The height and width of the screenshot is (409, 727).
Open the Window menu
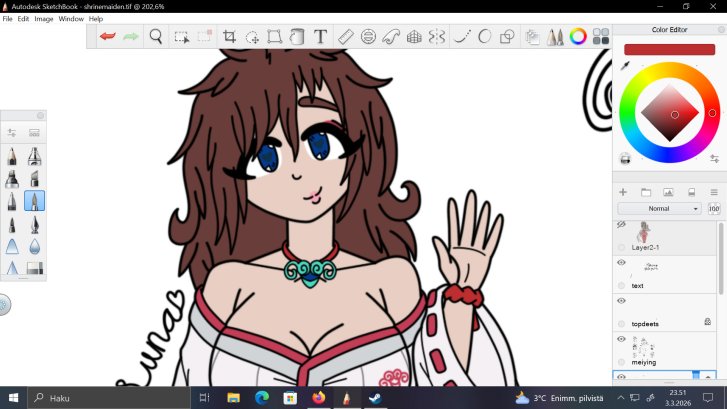[71, 19]
